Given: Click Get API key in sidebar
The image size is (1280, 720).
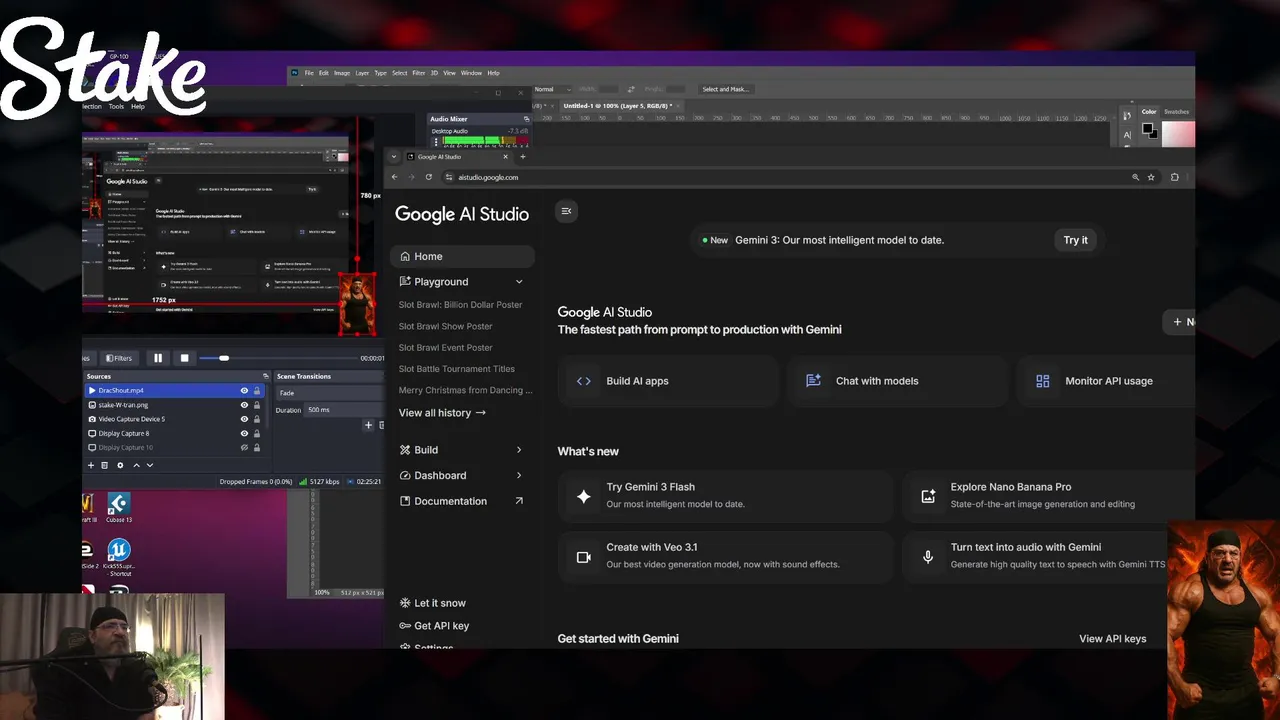Looking at the screenshot, I should tap(434, 626).
